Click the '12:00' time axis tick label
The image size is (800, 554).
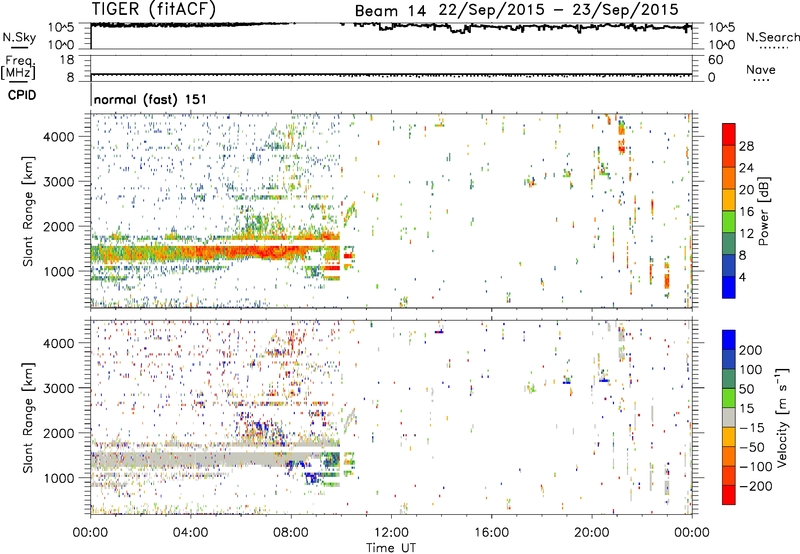(x=391, y=533)
